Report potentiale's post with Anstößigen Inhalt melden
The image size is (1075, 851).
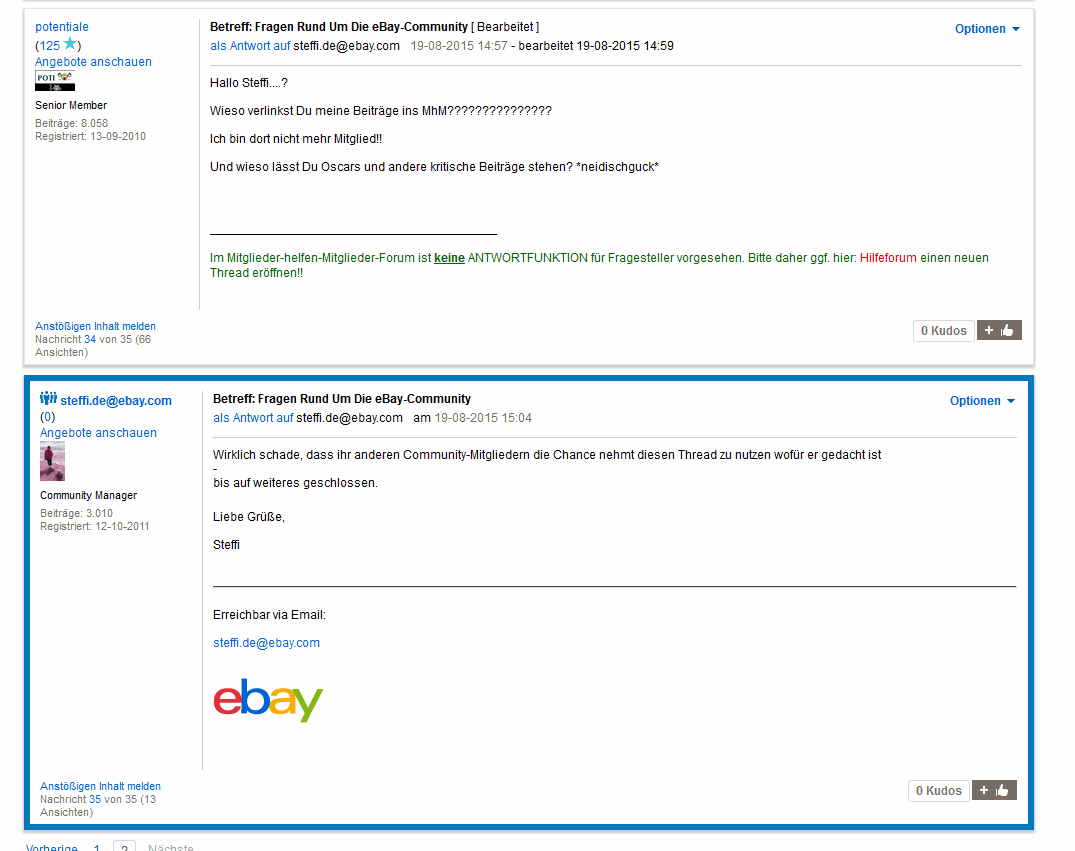(95, 326)
